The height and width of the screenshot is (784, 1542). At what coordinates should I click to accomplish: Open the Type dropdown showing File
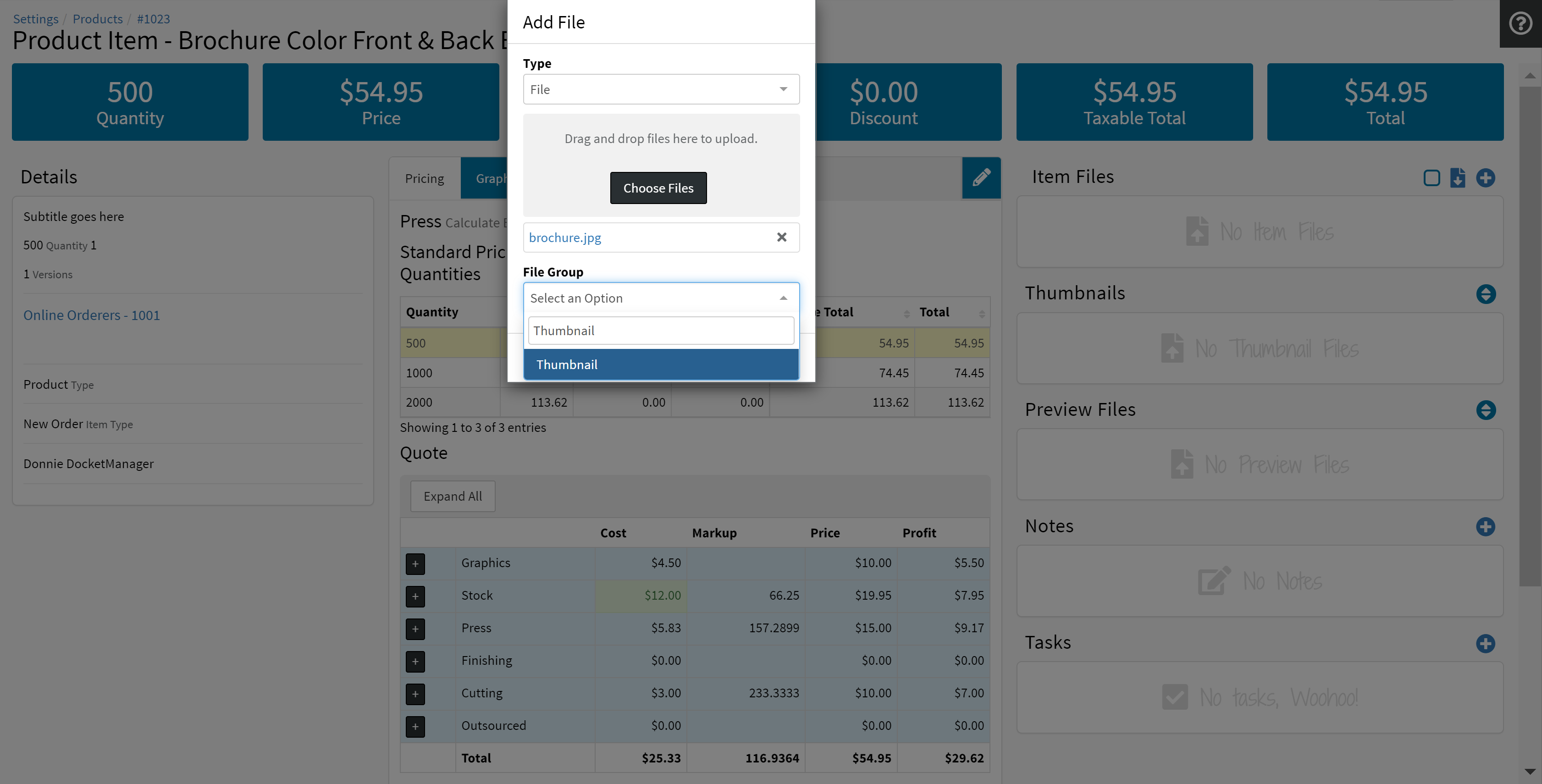[x=660, y=89]
